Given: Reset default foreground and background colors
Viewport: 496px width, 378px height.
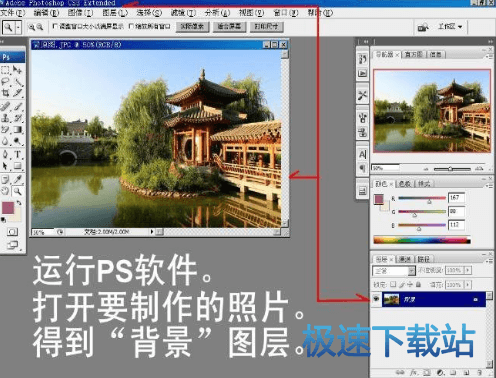Looking at the screenshot, I should tap(3, 220).
